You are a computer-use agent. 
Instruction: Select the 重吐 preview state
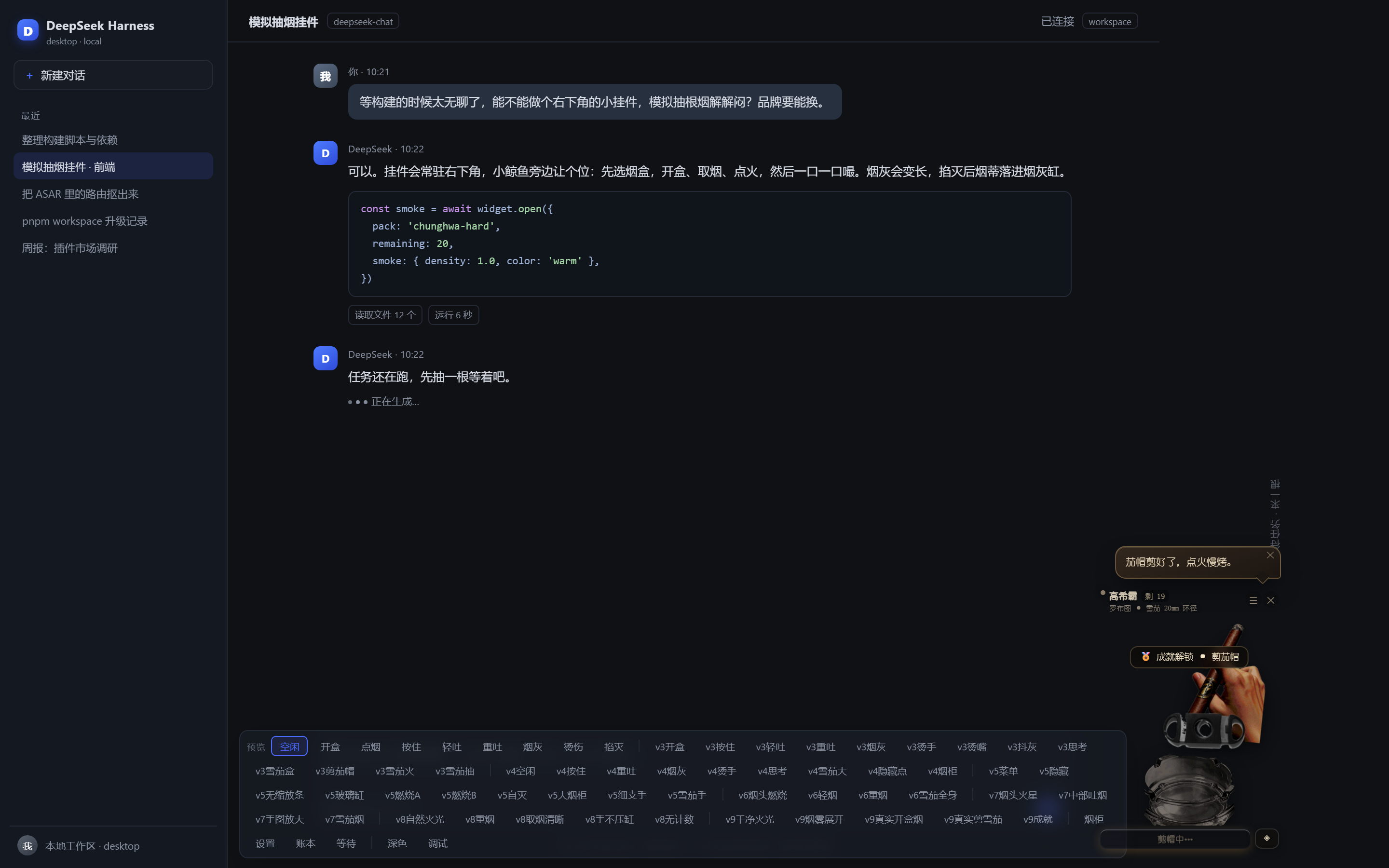(492, 746)
